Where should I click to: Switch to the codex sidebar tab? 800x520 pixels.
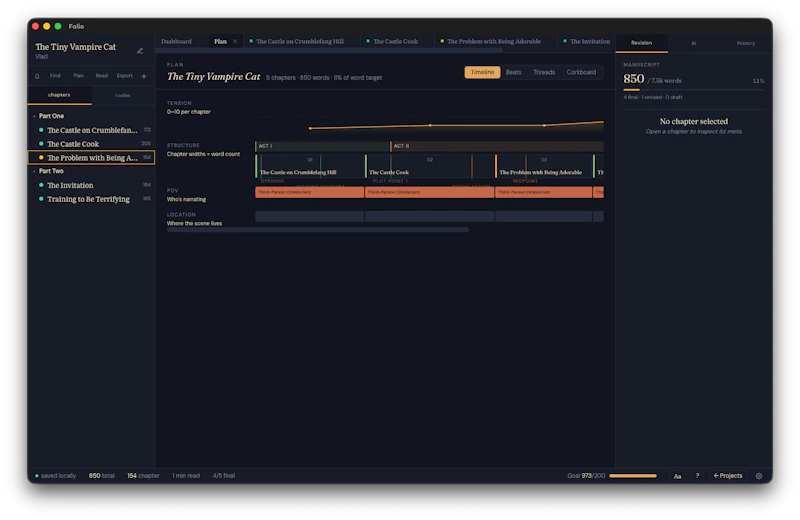[x=122, y=95]
